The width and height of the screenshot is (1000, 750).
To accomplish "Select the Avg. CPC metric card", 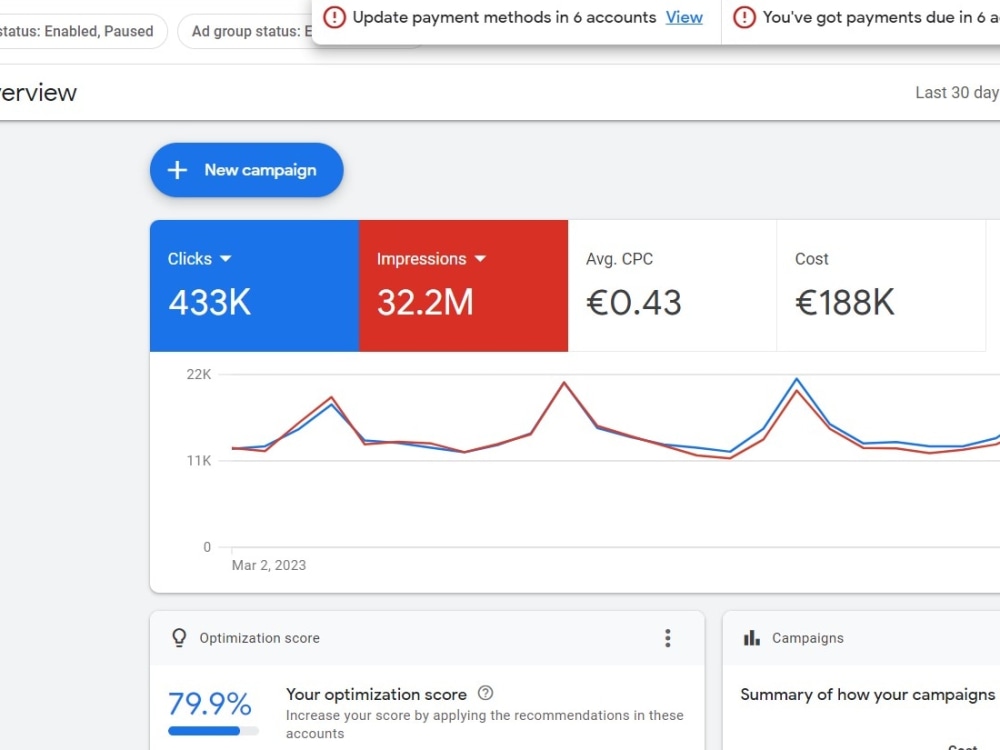I will [672, 286].
